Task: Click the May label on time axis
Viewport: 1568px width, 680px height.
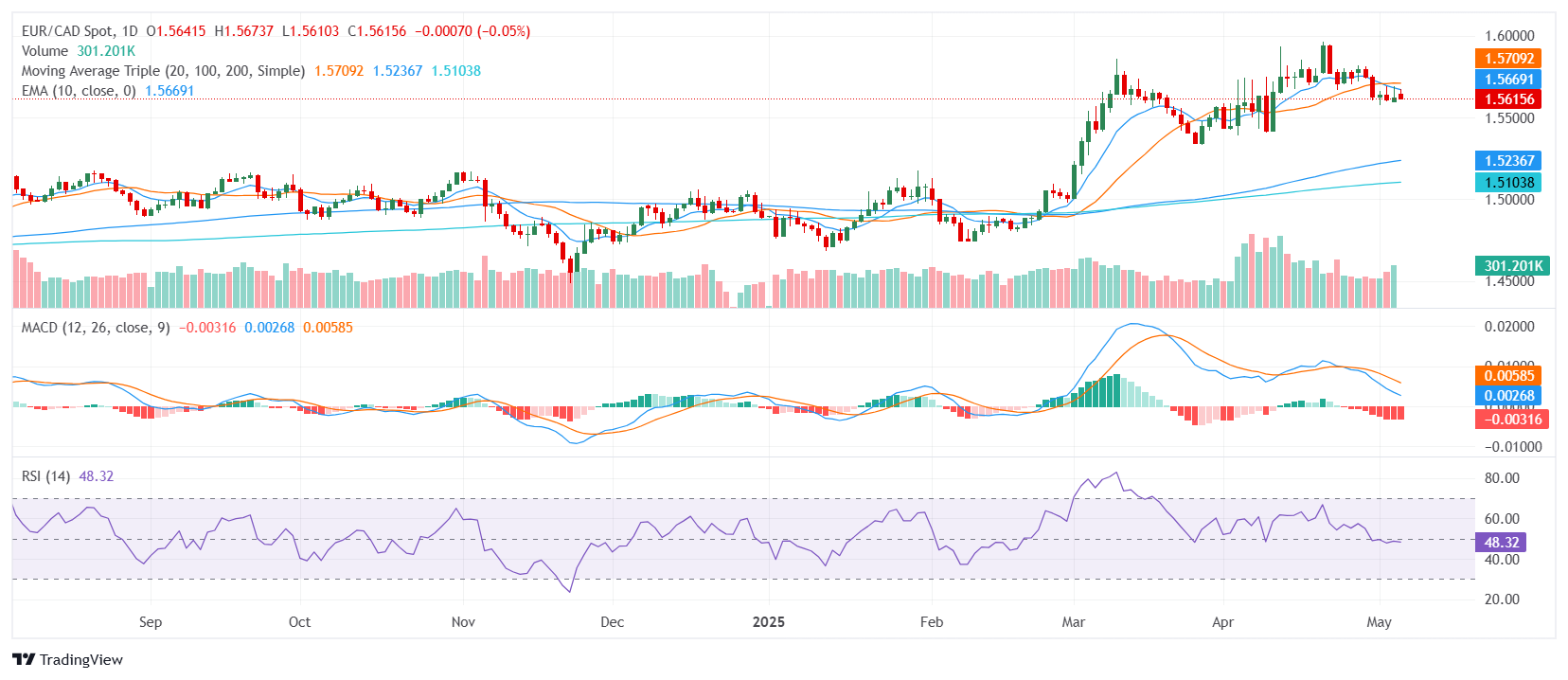Action: [x=1379, y=622]
